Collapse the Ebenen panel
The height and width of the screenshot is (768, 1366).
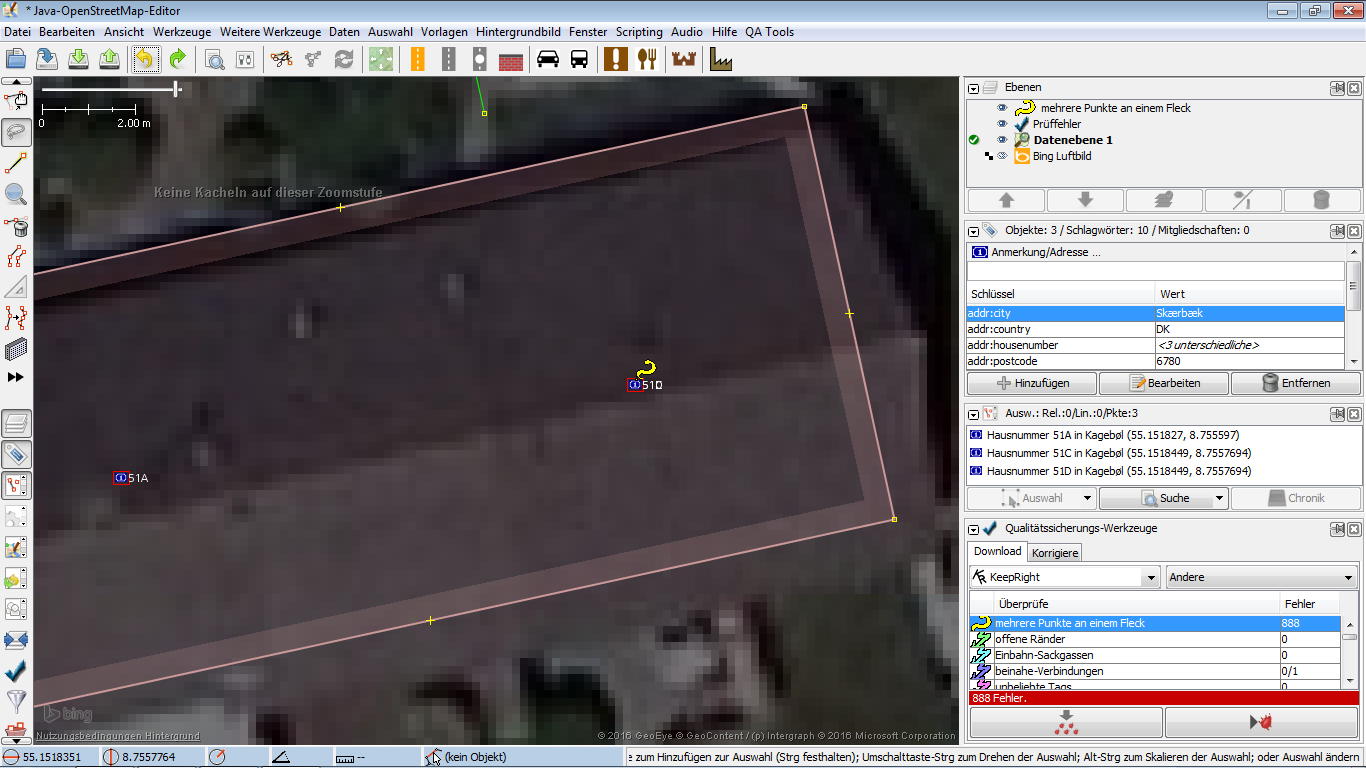pos(974,88)
